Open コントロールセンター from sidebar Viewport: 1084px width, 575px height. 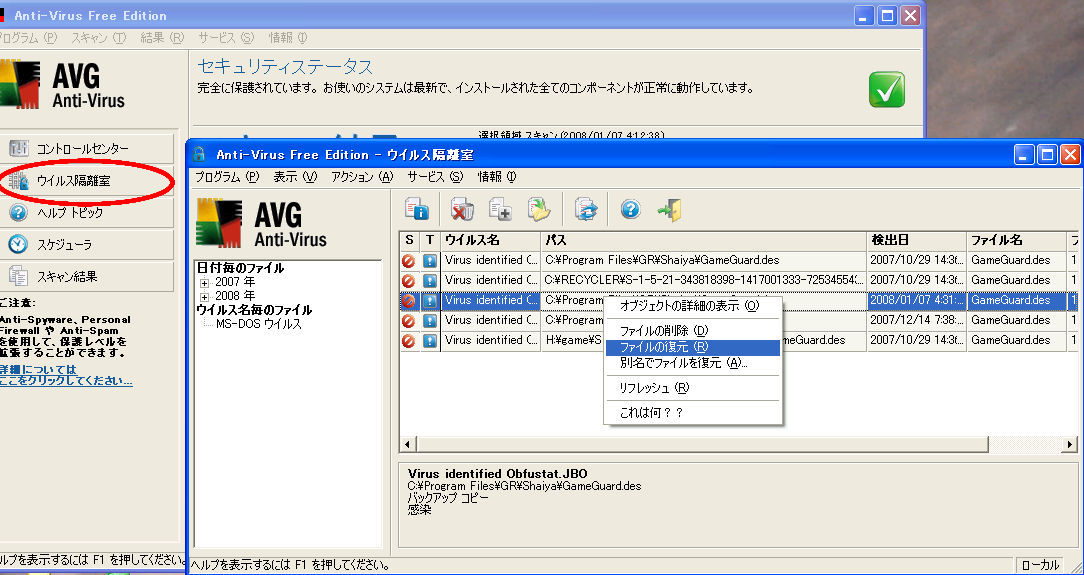coord(87,149)
